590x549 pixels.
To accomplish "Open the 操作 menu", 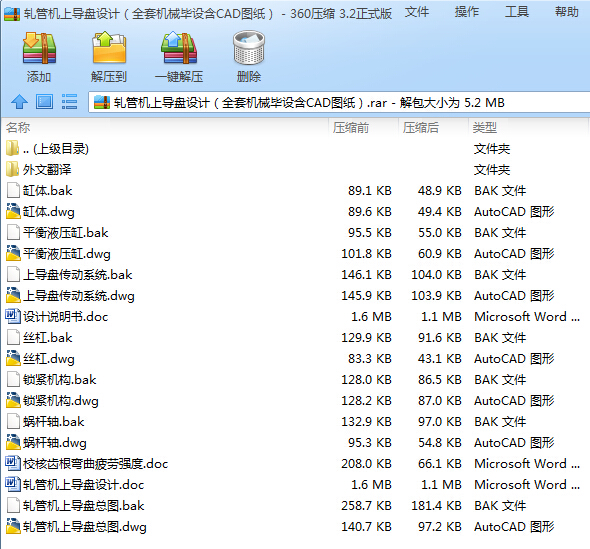I will tap(467, 12).
